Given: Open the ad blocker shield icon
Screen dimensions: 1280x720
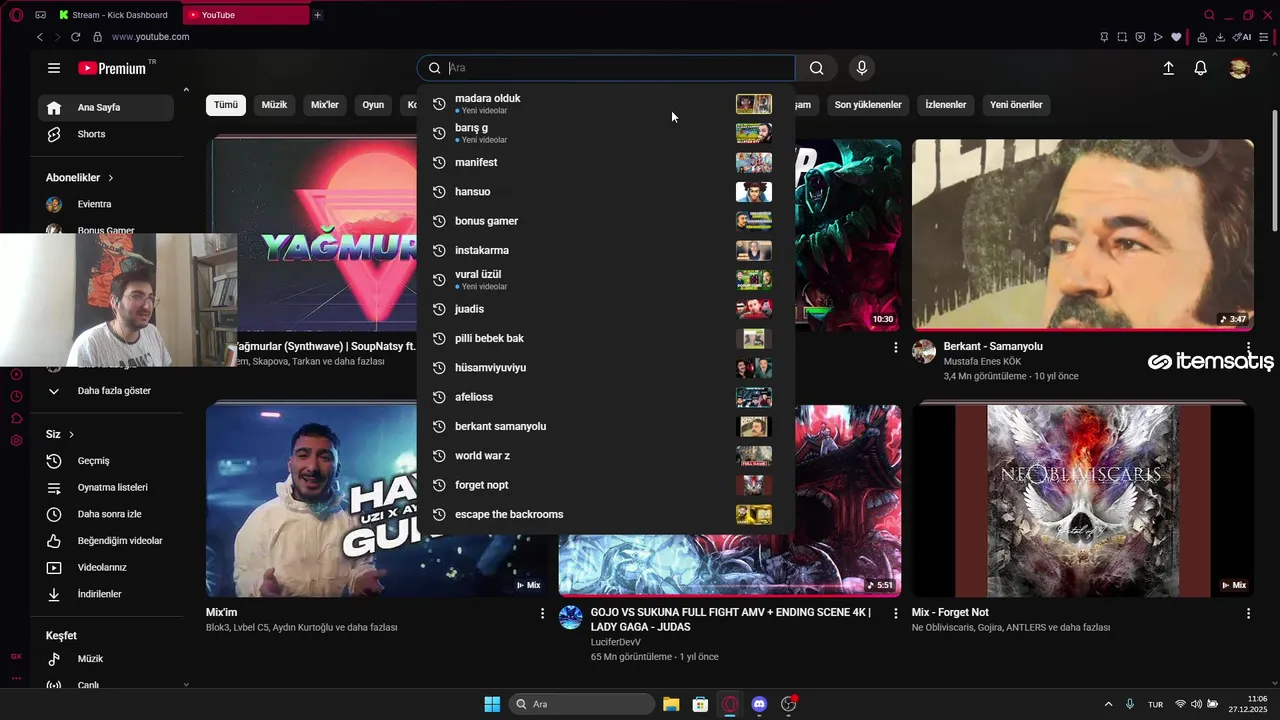Looking at the screenshot, I should pyautogui.click(x=1140, y=37).
